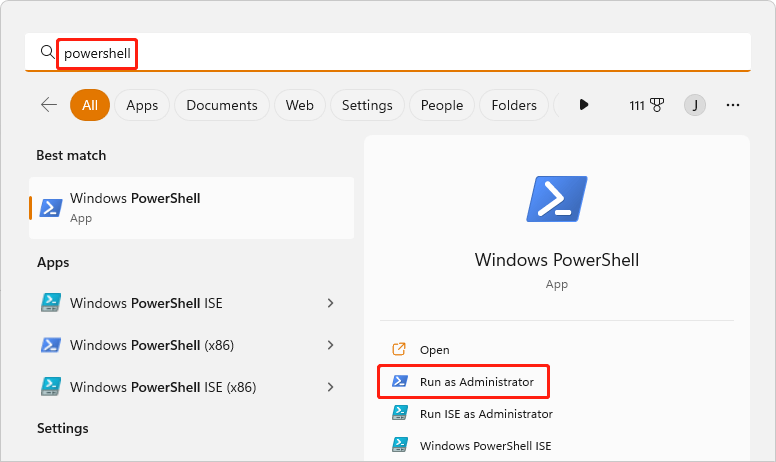Open the J user profile avatar
Image resolution: width=776 pixels, height=462 pixels.
click(694, 105)
